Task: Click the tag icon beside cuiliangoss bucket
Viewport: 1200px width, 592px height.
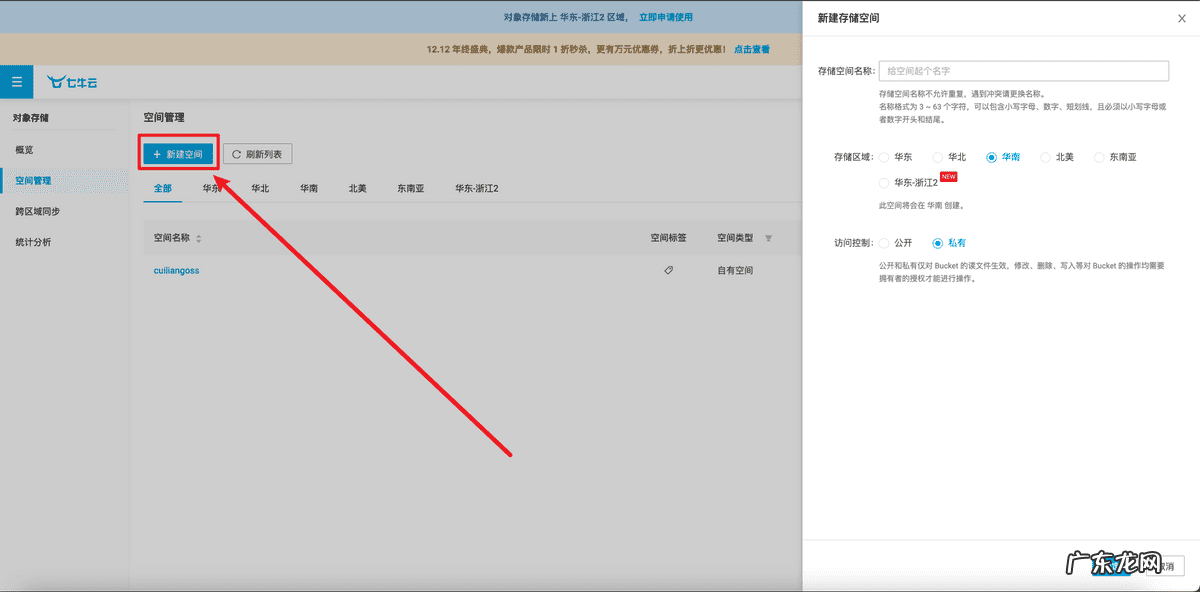Action: coord(669,270)
